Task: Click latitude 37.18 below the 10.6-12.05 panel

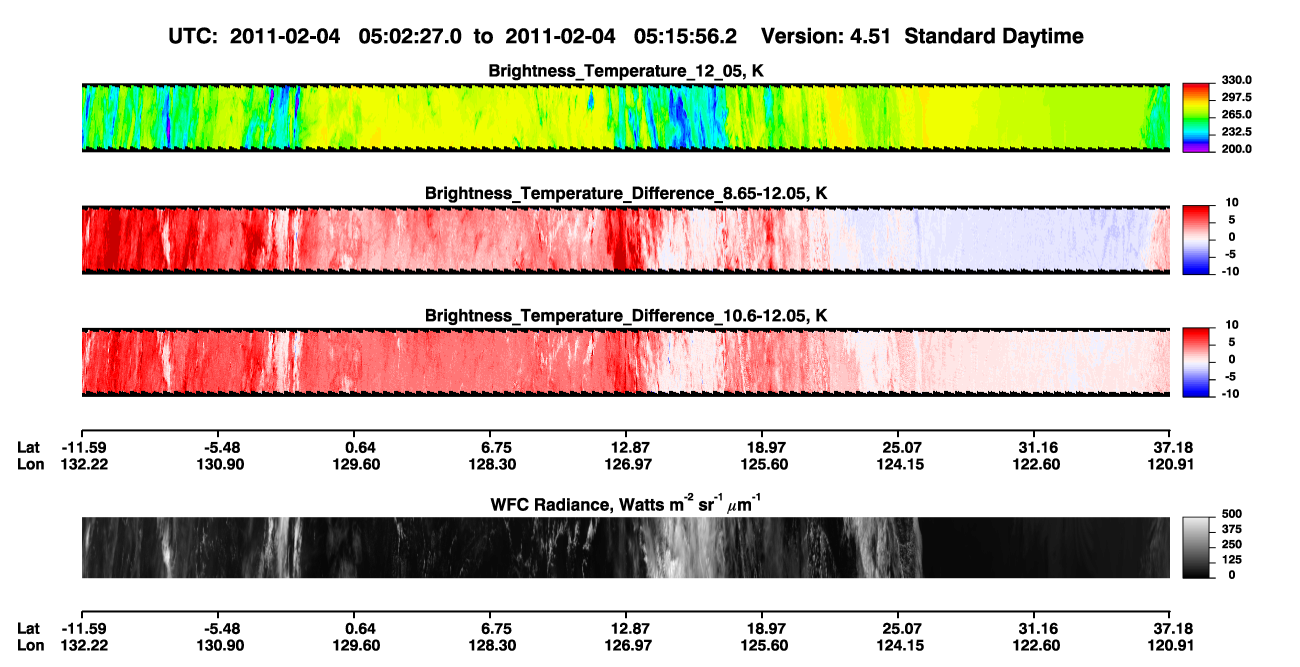Action: (x=1170, y=446)
